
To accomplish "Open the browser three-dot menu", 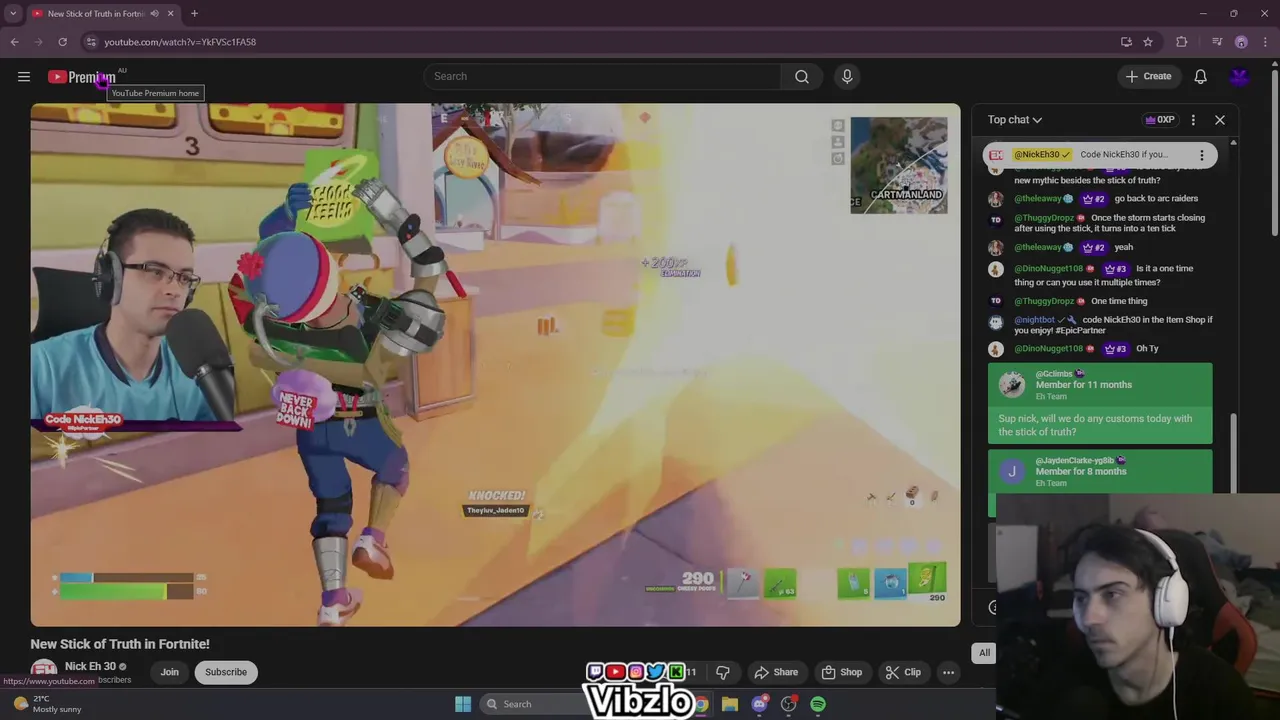I will pyautogui.click(x=1265, y=42).
